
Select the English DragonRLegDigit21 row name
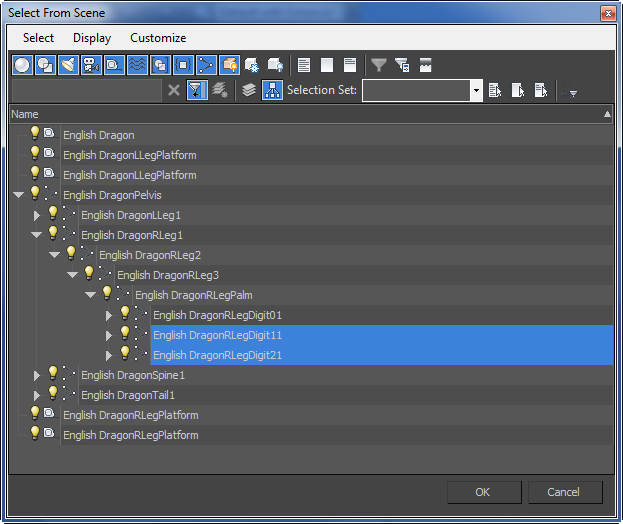coord(217,355)
